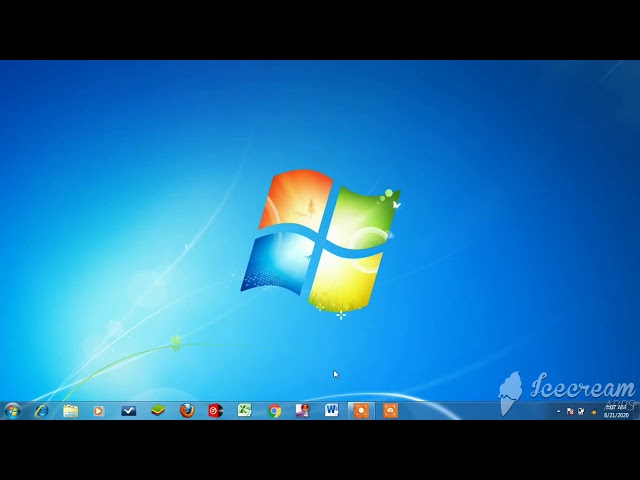Image resolution: width=640 pixels, height=480 pixels.
Task: Open Action Center flag icon in the tray
Action: tap(570, 411)
